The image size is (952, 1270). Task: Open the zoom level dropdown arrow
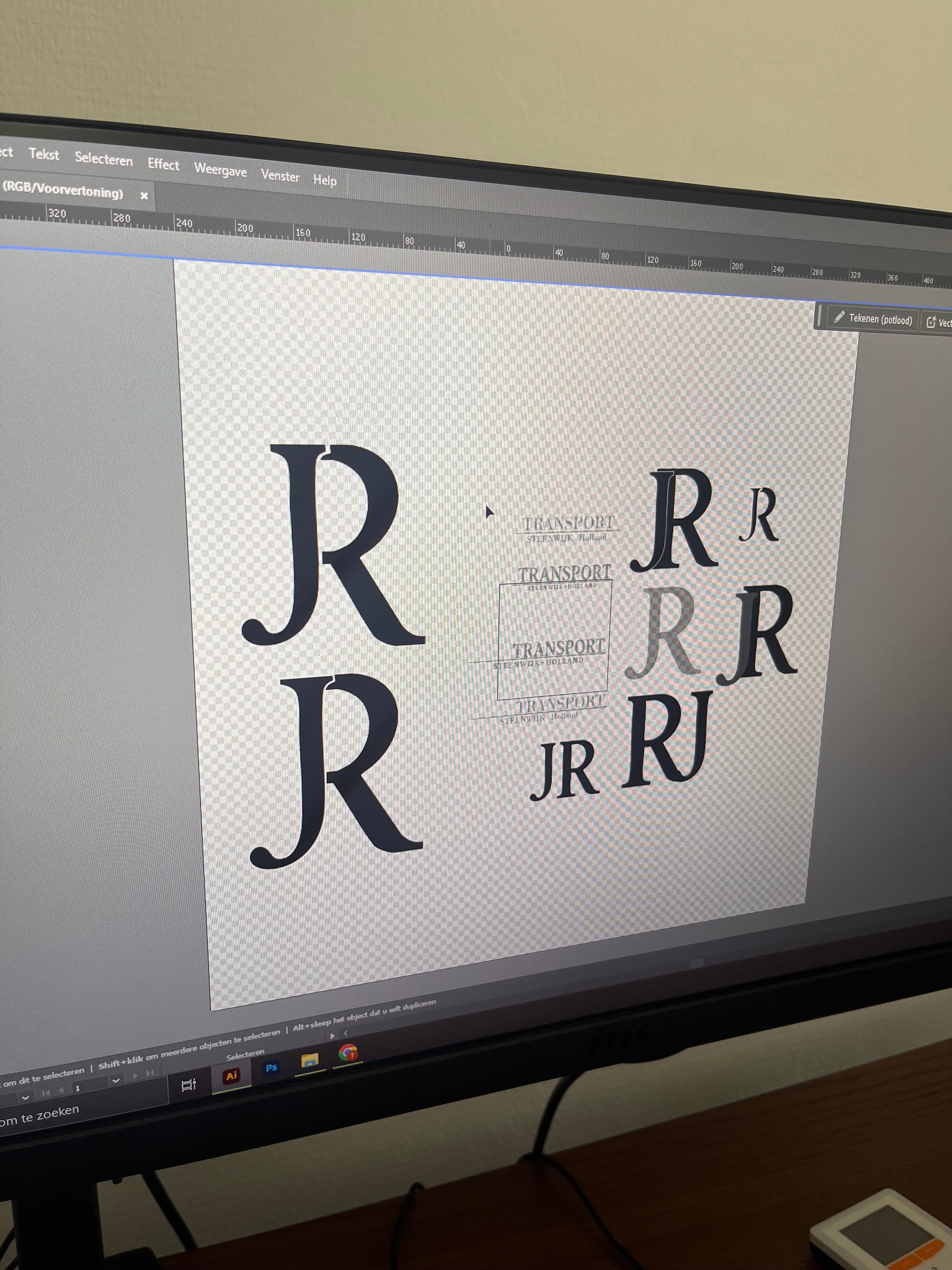[25, 1097]
